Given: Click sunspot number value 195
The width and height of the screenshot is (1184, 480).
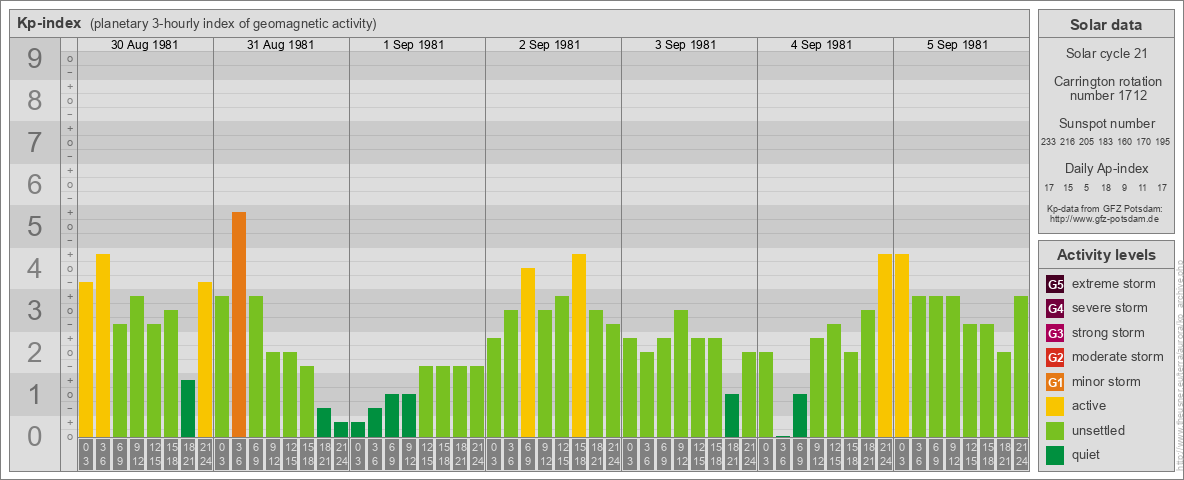Looking at the screenshot, I should click(1163, 141).
